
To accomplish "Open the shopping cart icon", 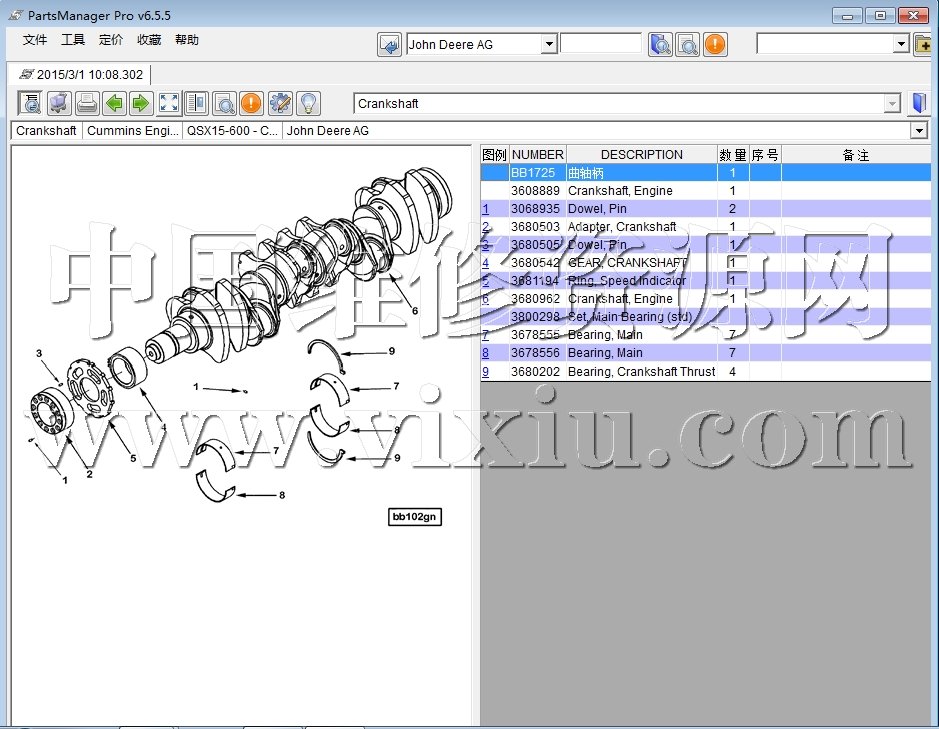I will pyautogui.click(x=59, y=103).
